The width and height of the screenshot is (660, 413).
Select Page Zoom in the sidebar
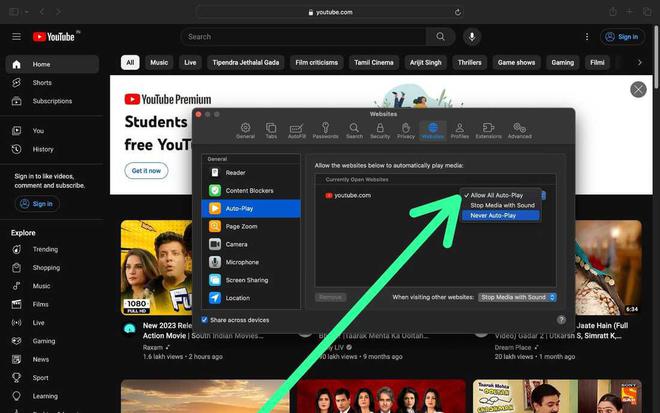pos(251,226)
